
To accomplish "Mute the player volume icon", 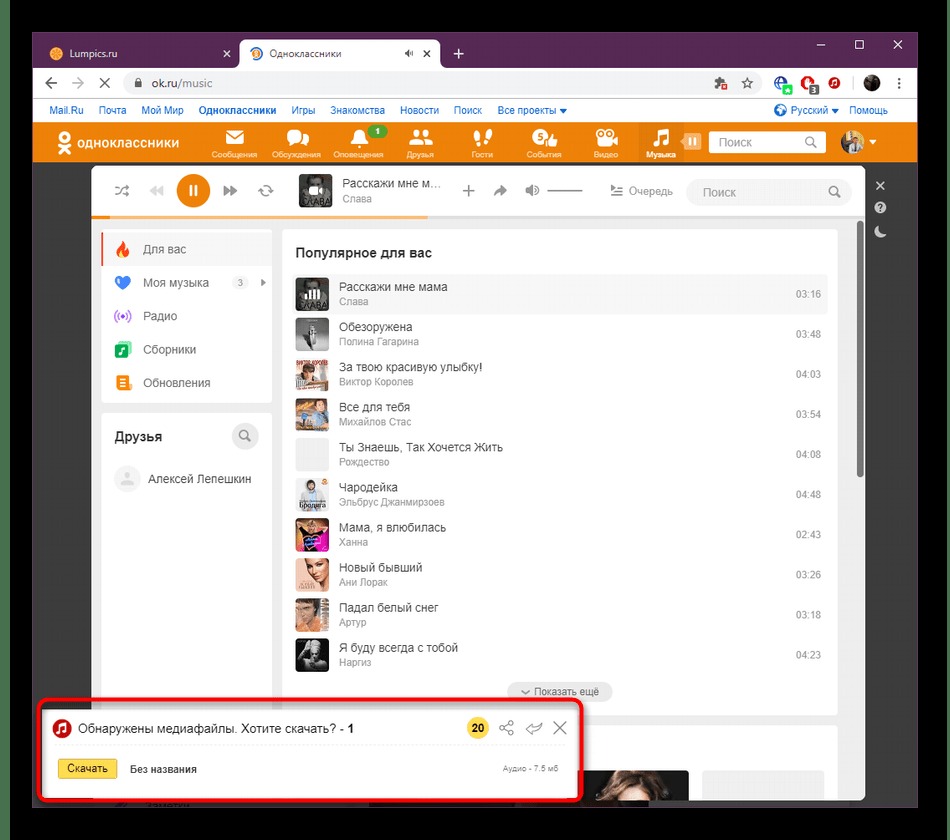I will (x=532, y=191).
